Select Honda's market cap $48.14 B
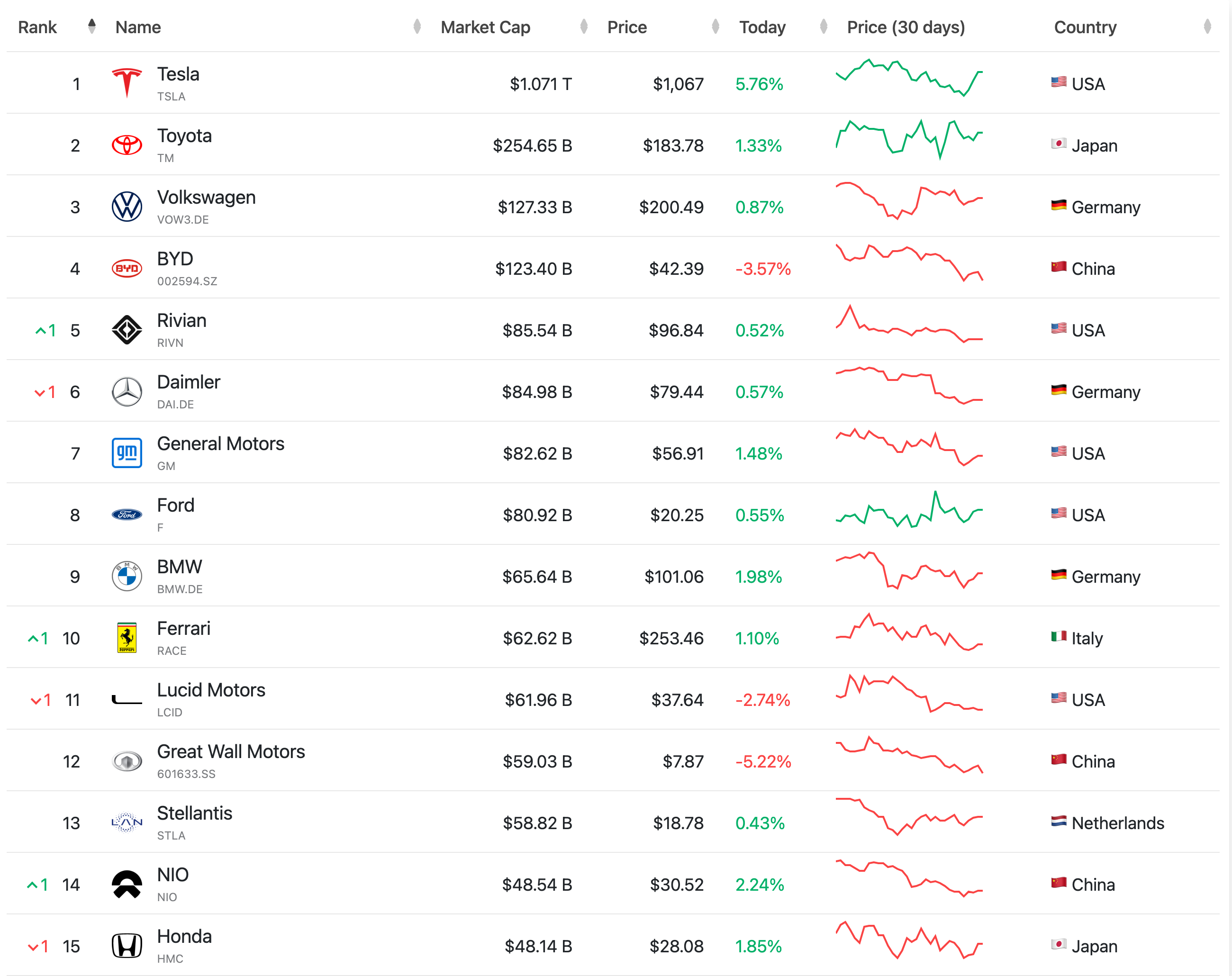The image size is (1232, 976). (x=538, y=946)
